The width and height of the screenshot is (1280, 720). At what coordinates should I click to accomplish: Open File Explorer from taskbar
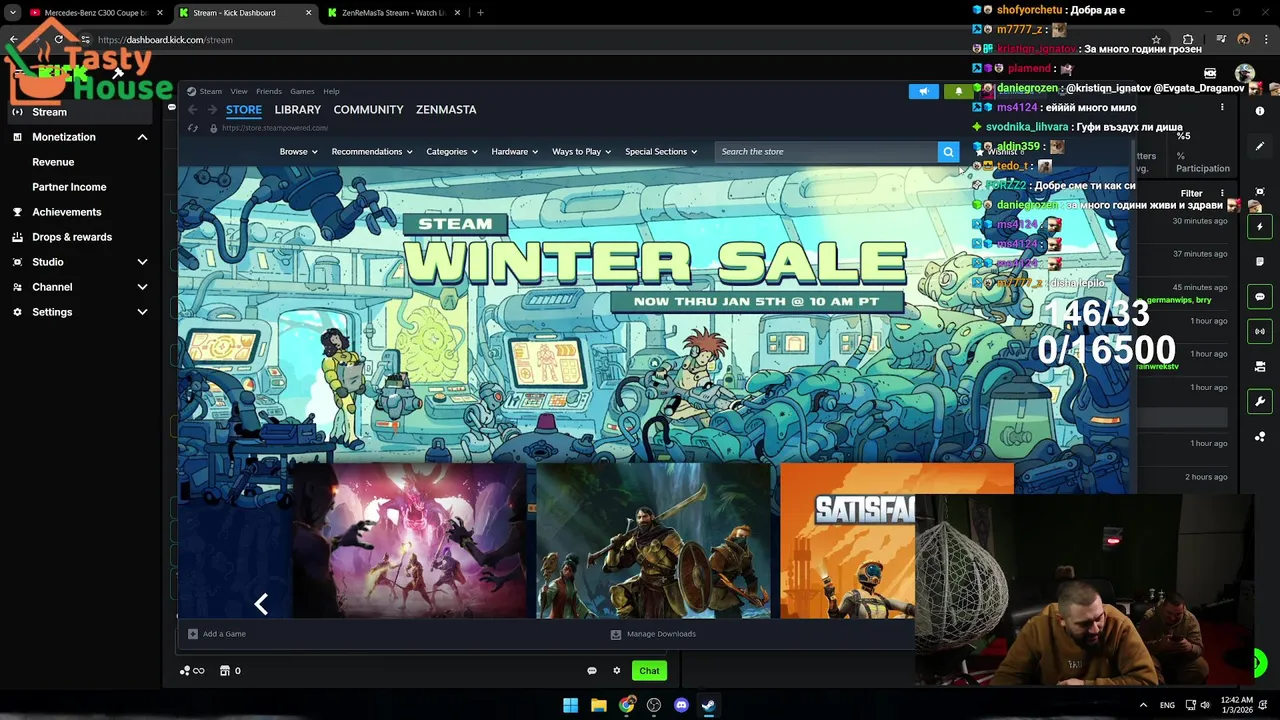pyautogui.click(x=598, y=705)
